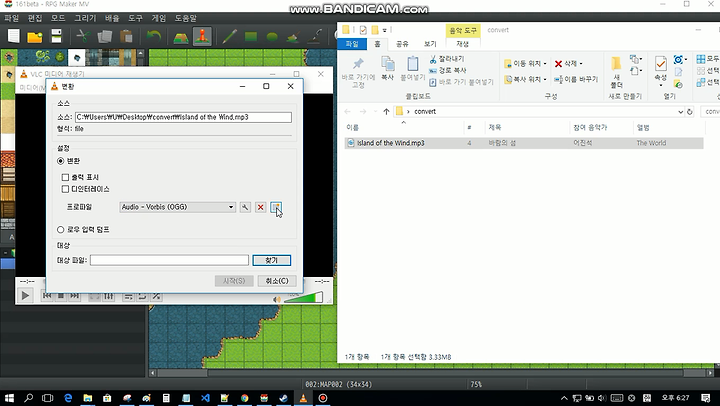
Task: Open 그리기 menu in RPG Maker
Action: point(85,18)
